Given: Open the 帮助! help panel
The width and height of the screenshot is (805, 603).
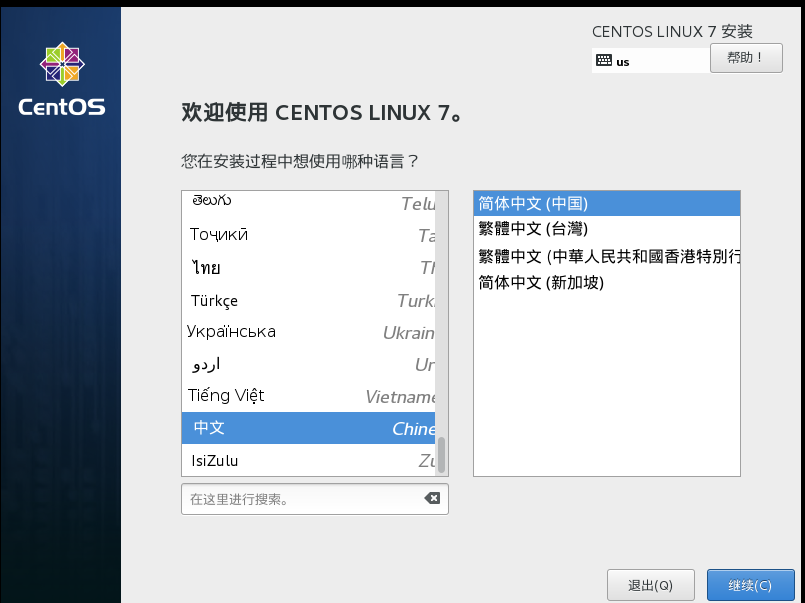Looking at the screenshot, I should coord(746,57).
